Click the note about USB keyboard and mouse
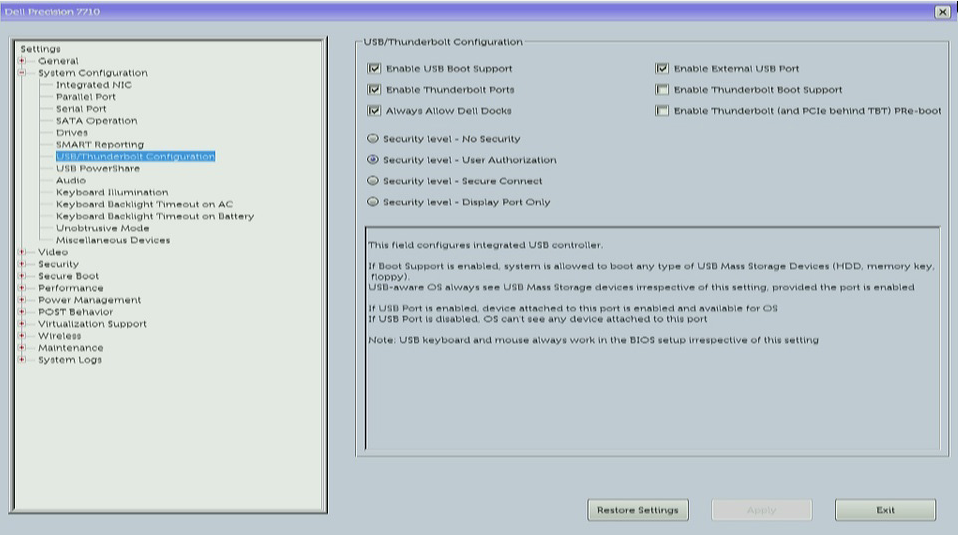Screen dimensions: 958x535 593,340
